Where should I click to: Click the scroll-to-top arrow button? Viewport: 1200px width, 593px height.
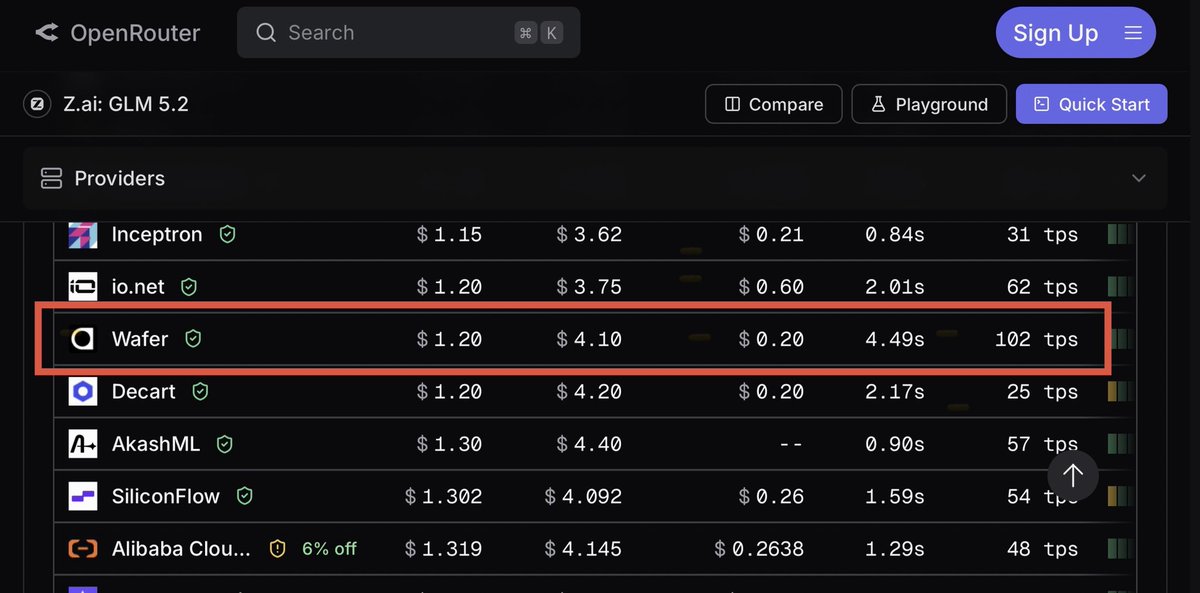[1073, 476]
